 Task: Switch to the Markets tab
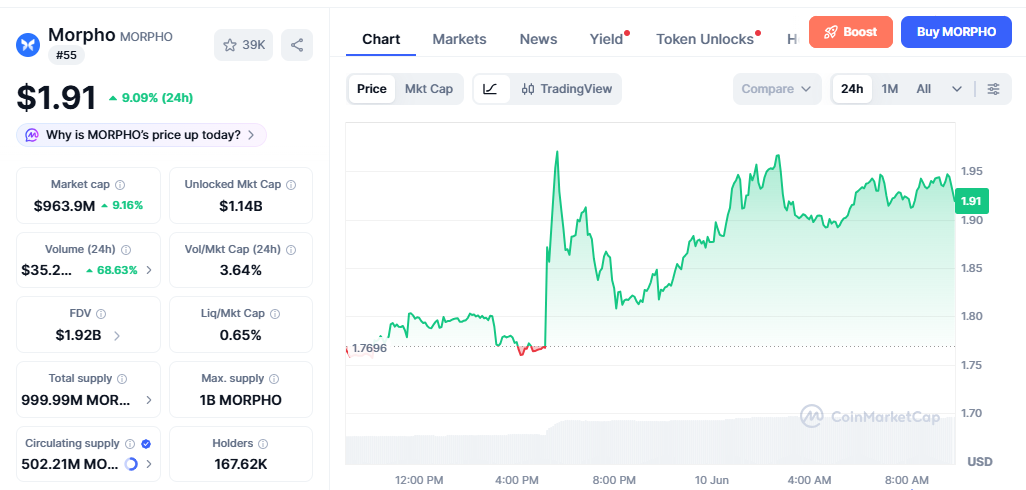coord(459,39)
